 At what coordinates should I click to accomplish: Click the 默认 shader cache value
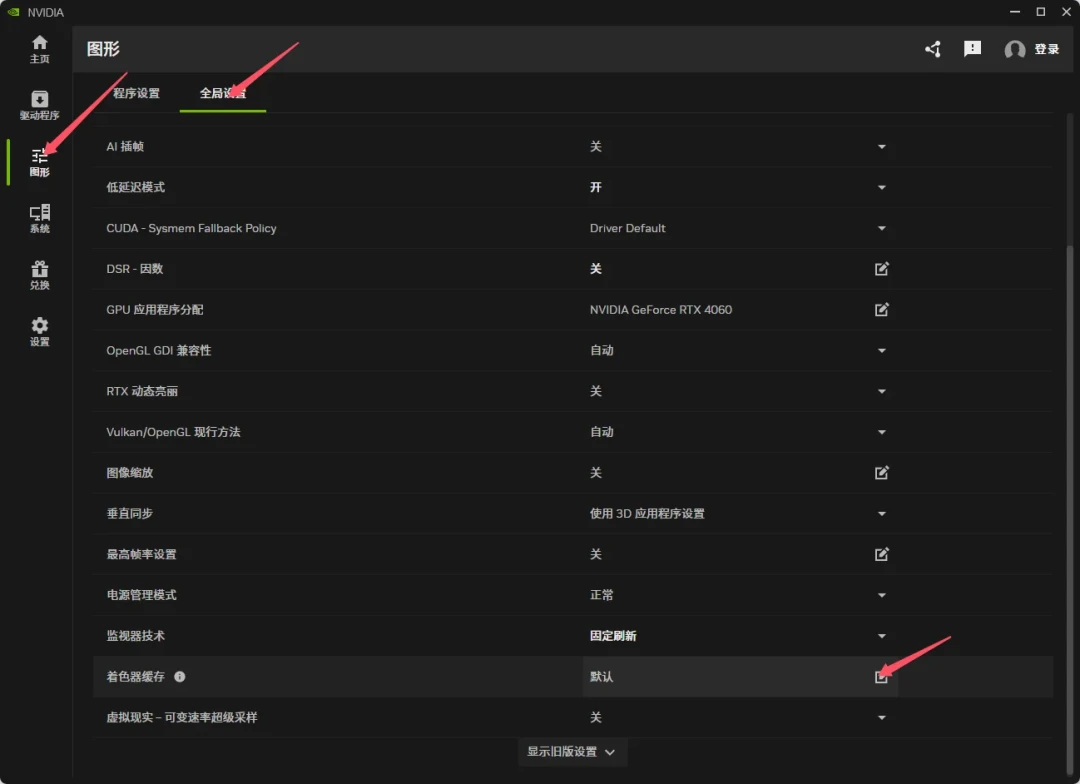pos(601,677)
